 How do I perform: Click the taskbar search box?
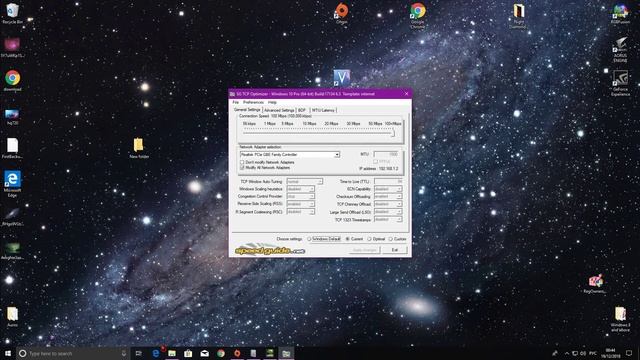(73, 353)
